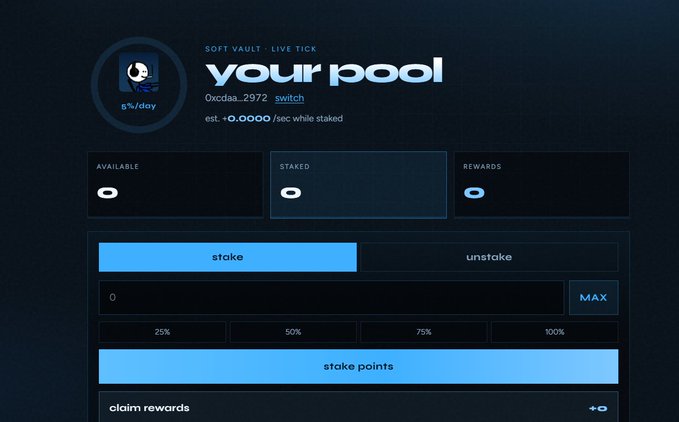
Task: Select the stake tab
Action: pos(228,257)
